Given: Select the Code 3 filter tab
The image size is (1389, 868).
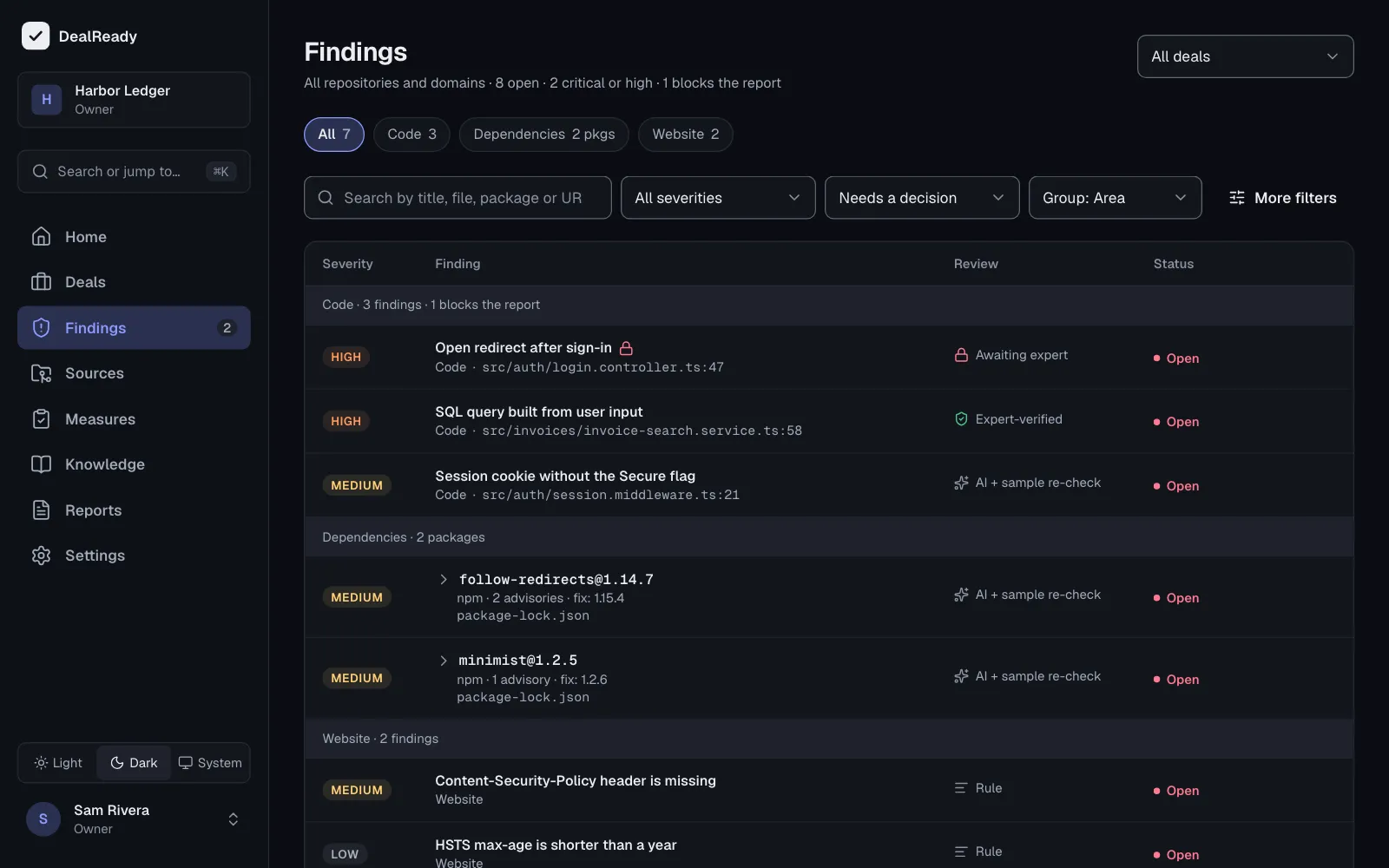Looking at the screenshot, I should [x=411, y=135].
